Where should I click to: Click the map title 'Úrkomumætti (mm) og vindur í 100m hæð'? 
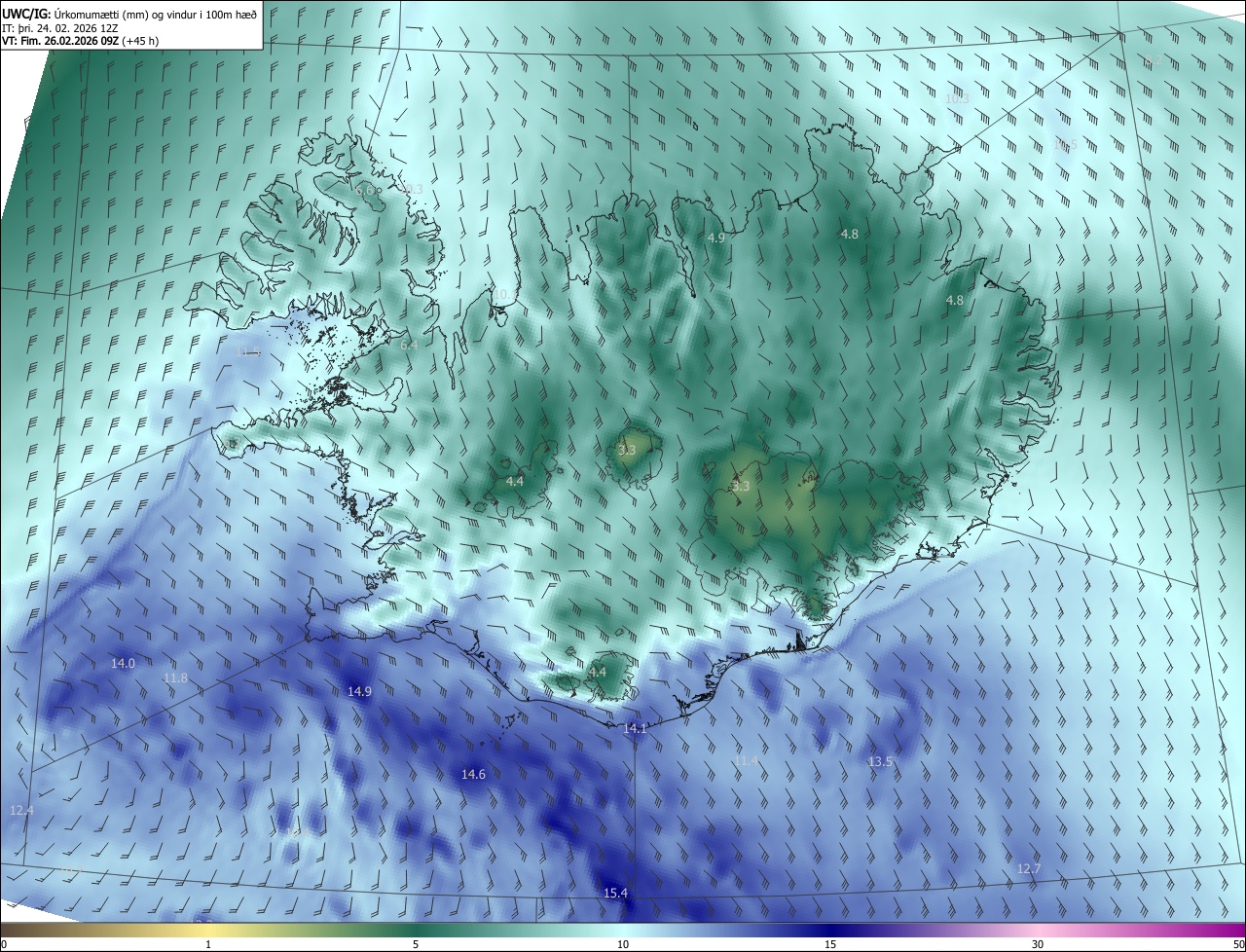click(156, 14)
